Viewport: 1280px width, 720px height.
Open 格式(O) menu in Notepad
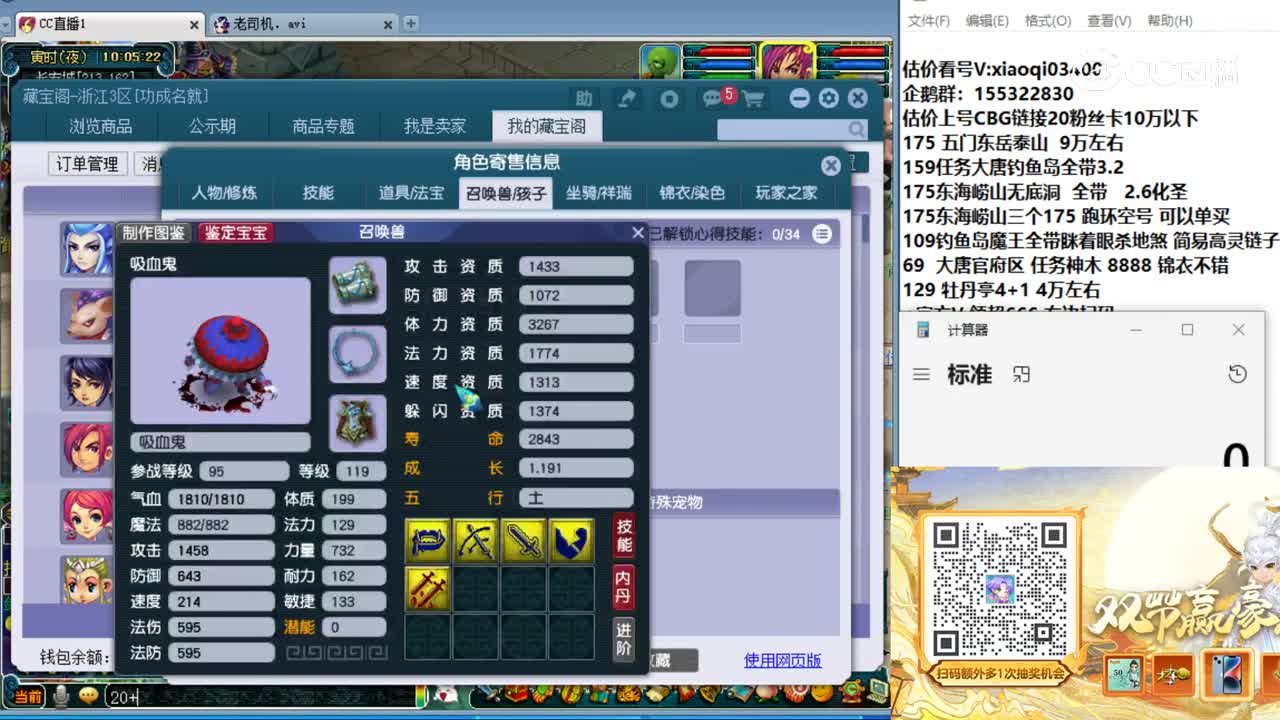tap(1048, 20)
